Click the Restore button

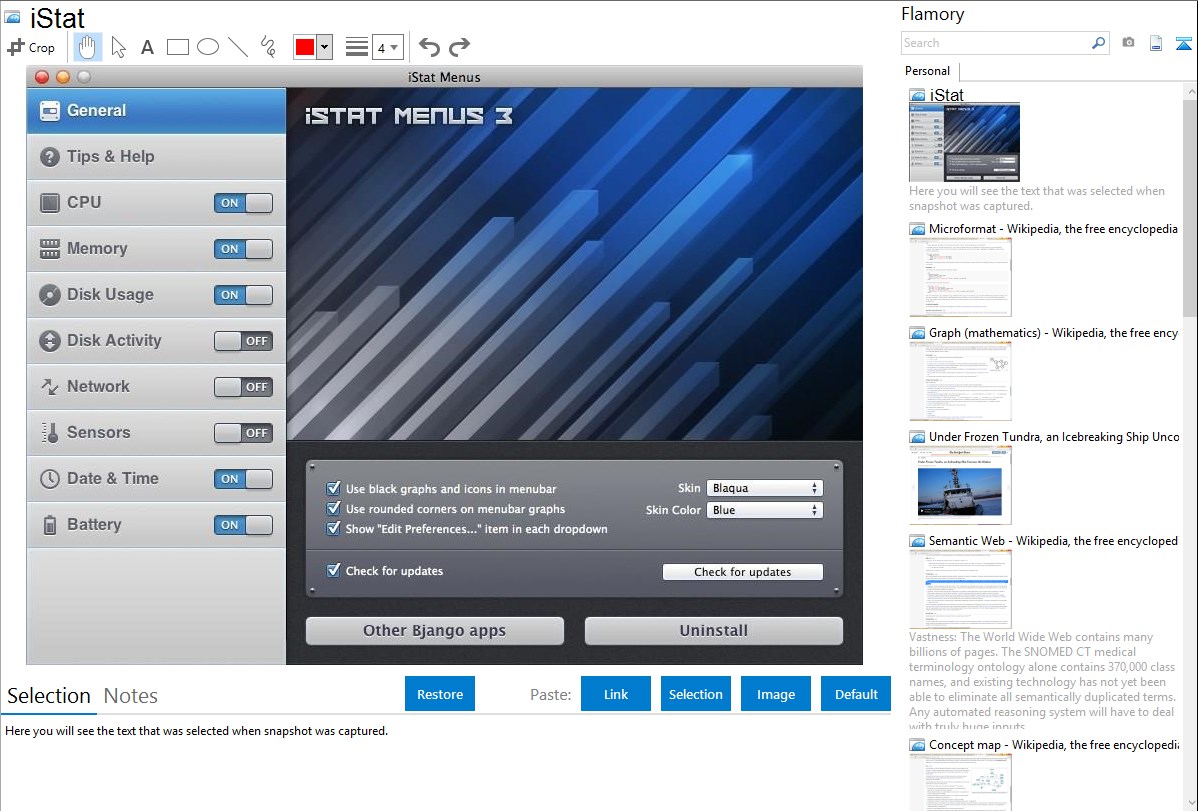pos(440,694)
